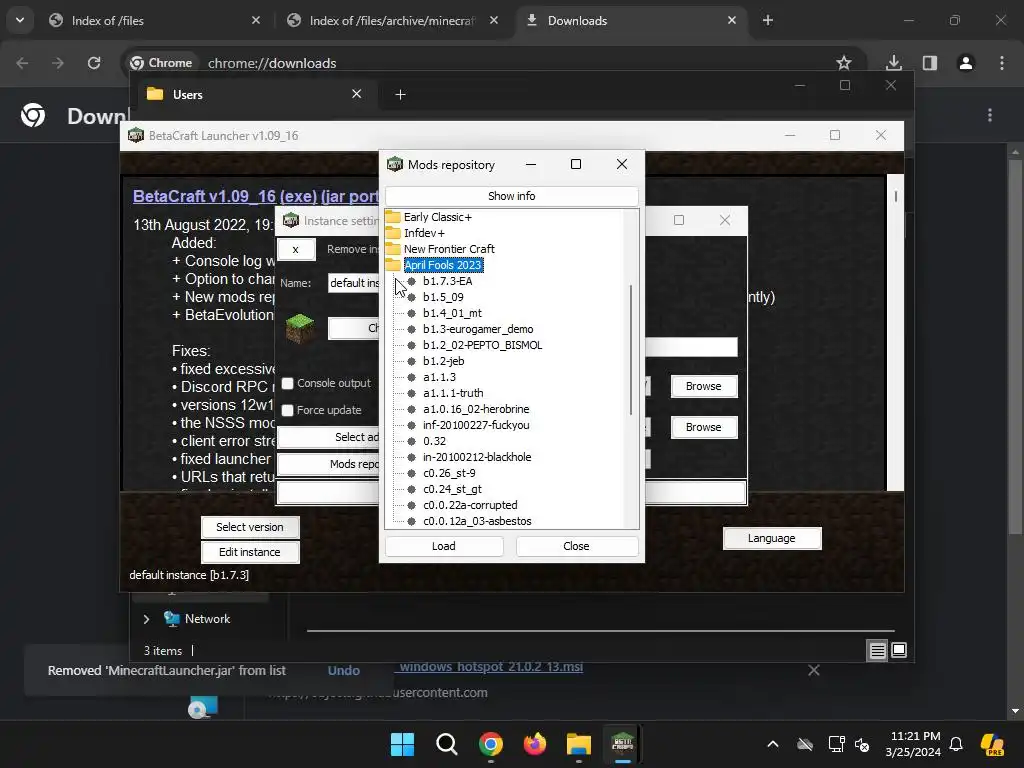The image size is (1024, 768).
Task: Select b1.2_02-PEPTO_BISMOL entry
Action: pyautogui.click(x=483, y=345)
